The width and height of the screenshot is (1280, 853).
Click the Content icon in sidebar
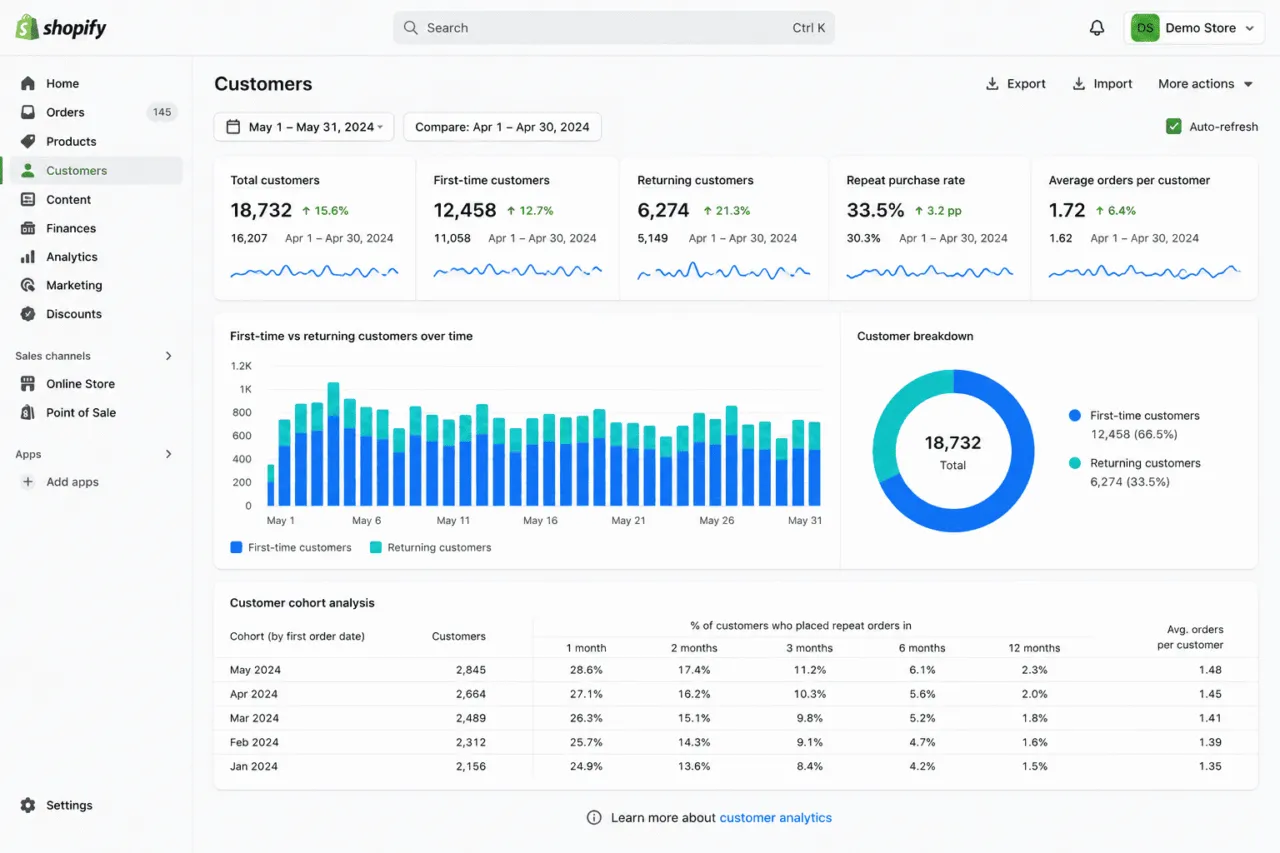(28, 200)
